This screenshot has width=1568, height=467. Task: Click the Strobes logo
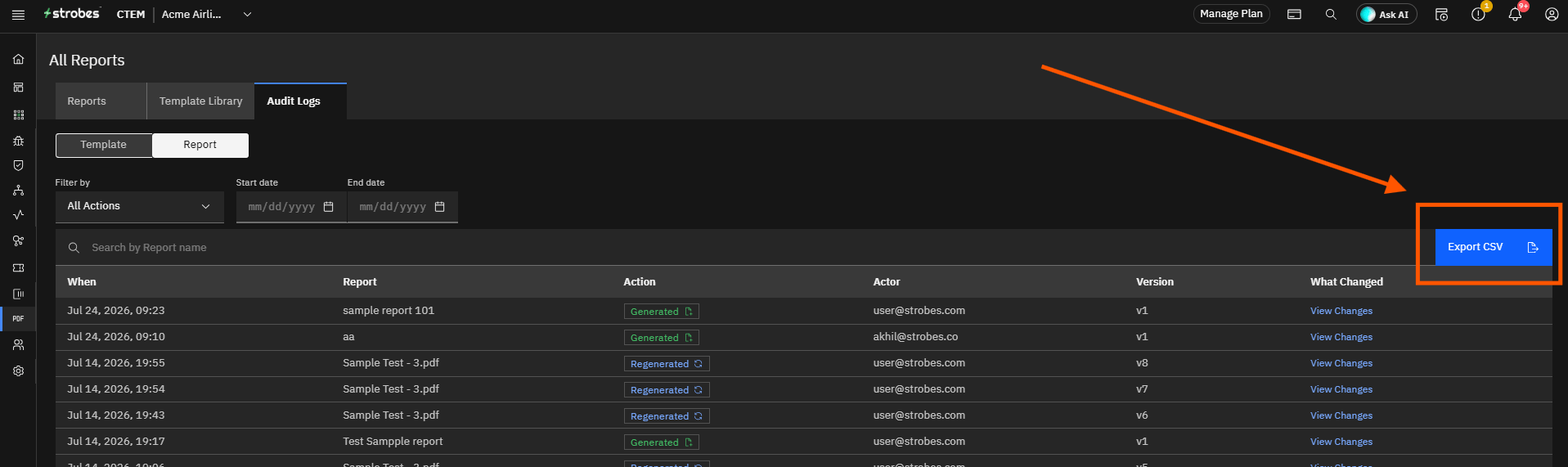72,14
